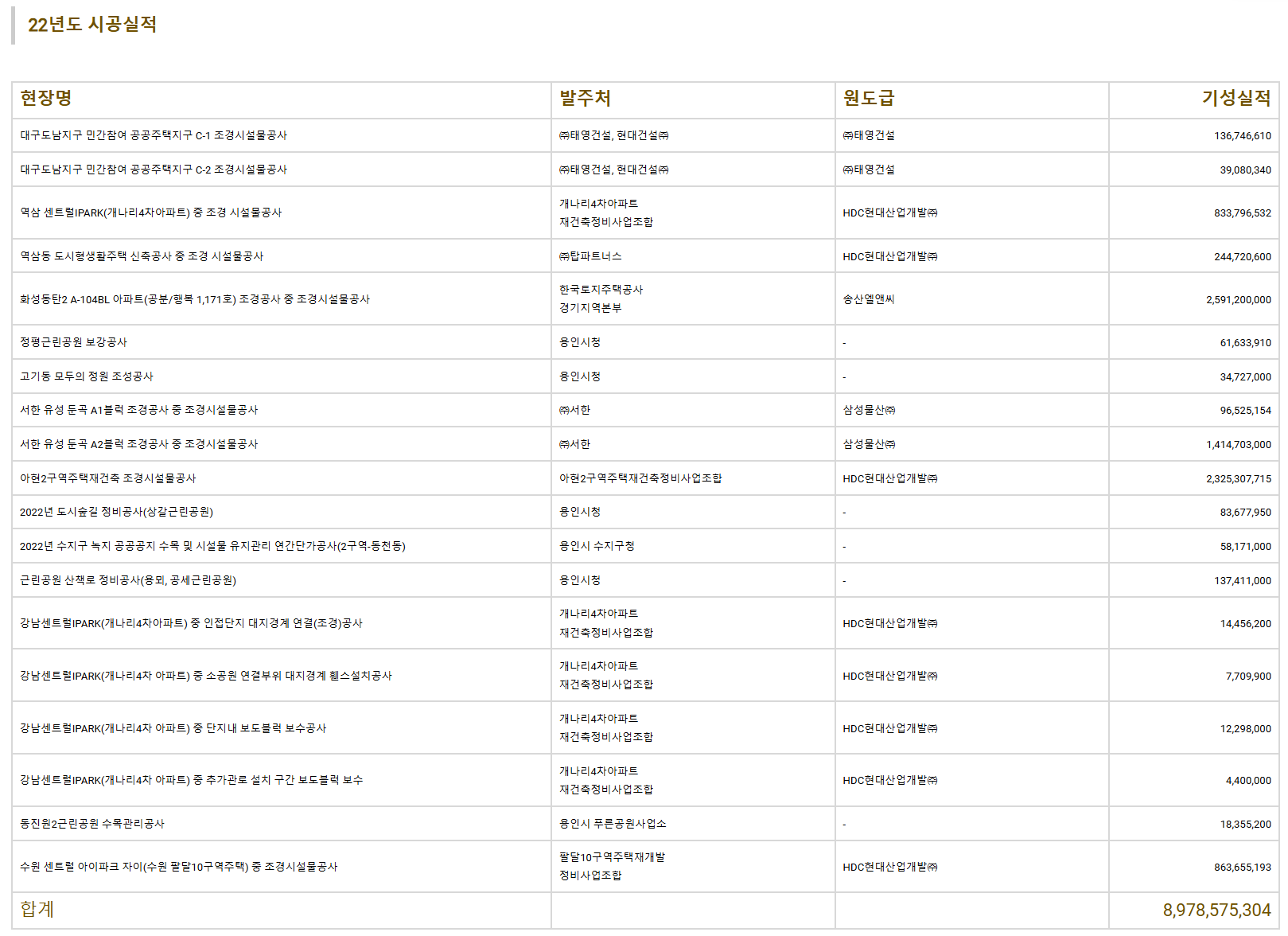
Task: Click 삼성물산㈜ in the A1블럭 row
Action: (x=869, y=410)
